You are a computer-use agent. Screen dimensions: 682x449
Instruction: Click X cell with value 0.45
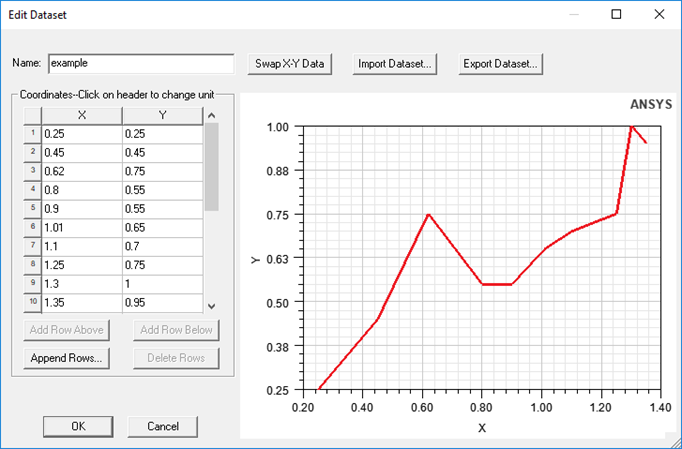point(82,153)
